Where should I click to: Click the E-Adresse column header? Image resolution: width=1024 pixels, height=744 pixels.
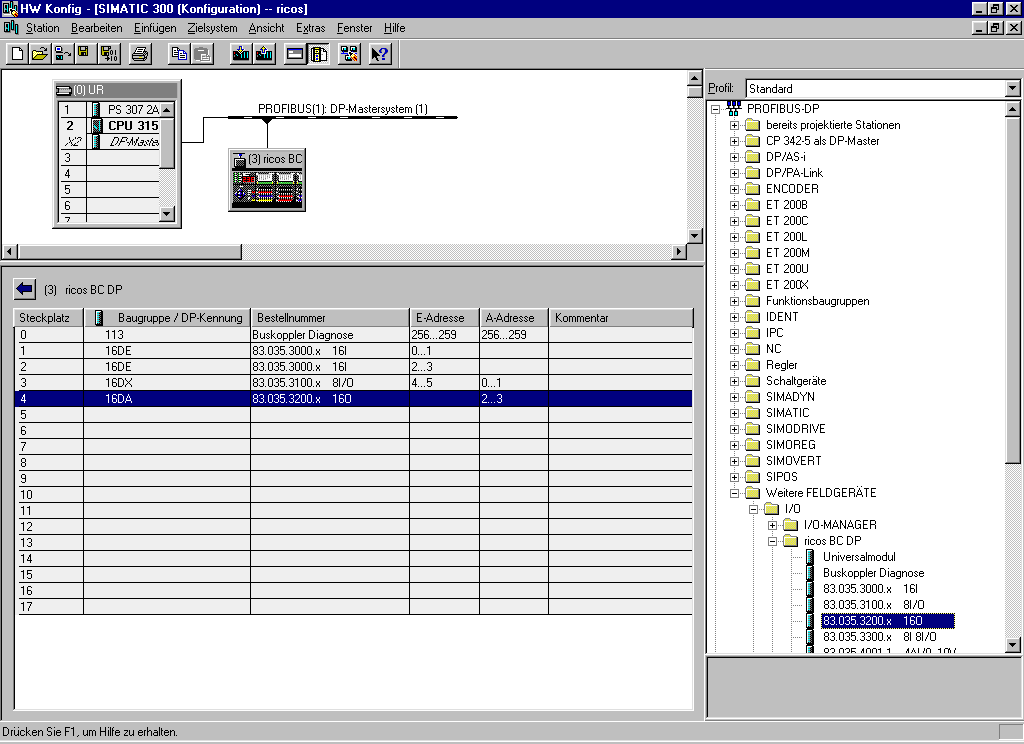(x=445, y=317)
